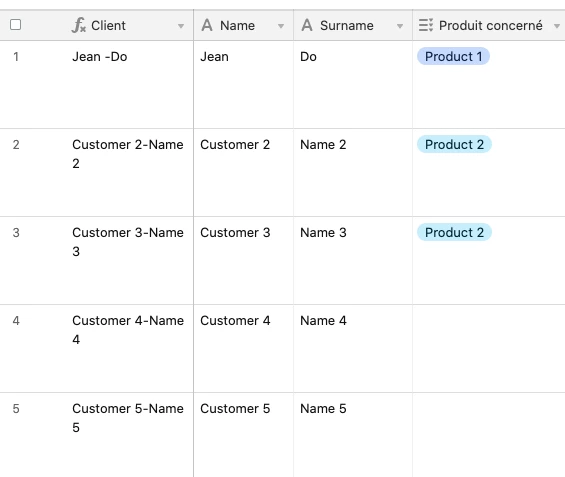565x477 pixels.
Task: Click the Name 3 surname cell
Action: (x=353, y=260)
